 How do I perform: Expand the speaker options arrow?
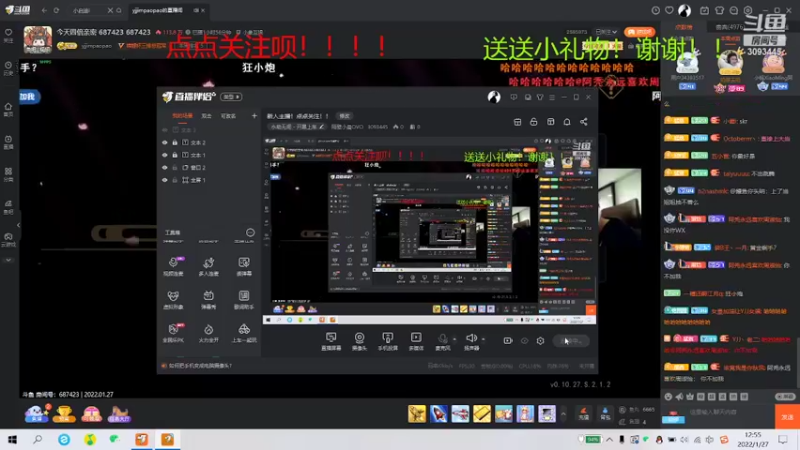point(483,339)
